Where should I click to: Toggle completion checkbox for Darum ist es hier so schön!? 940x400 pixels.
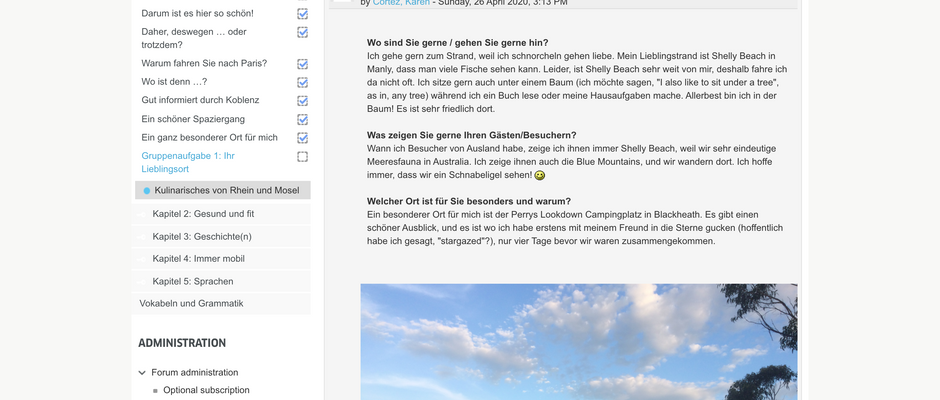click(303, 13)
